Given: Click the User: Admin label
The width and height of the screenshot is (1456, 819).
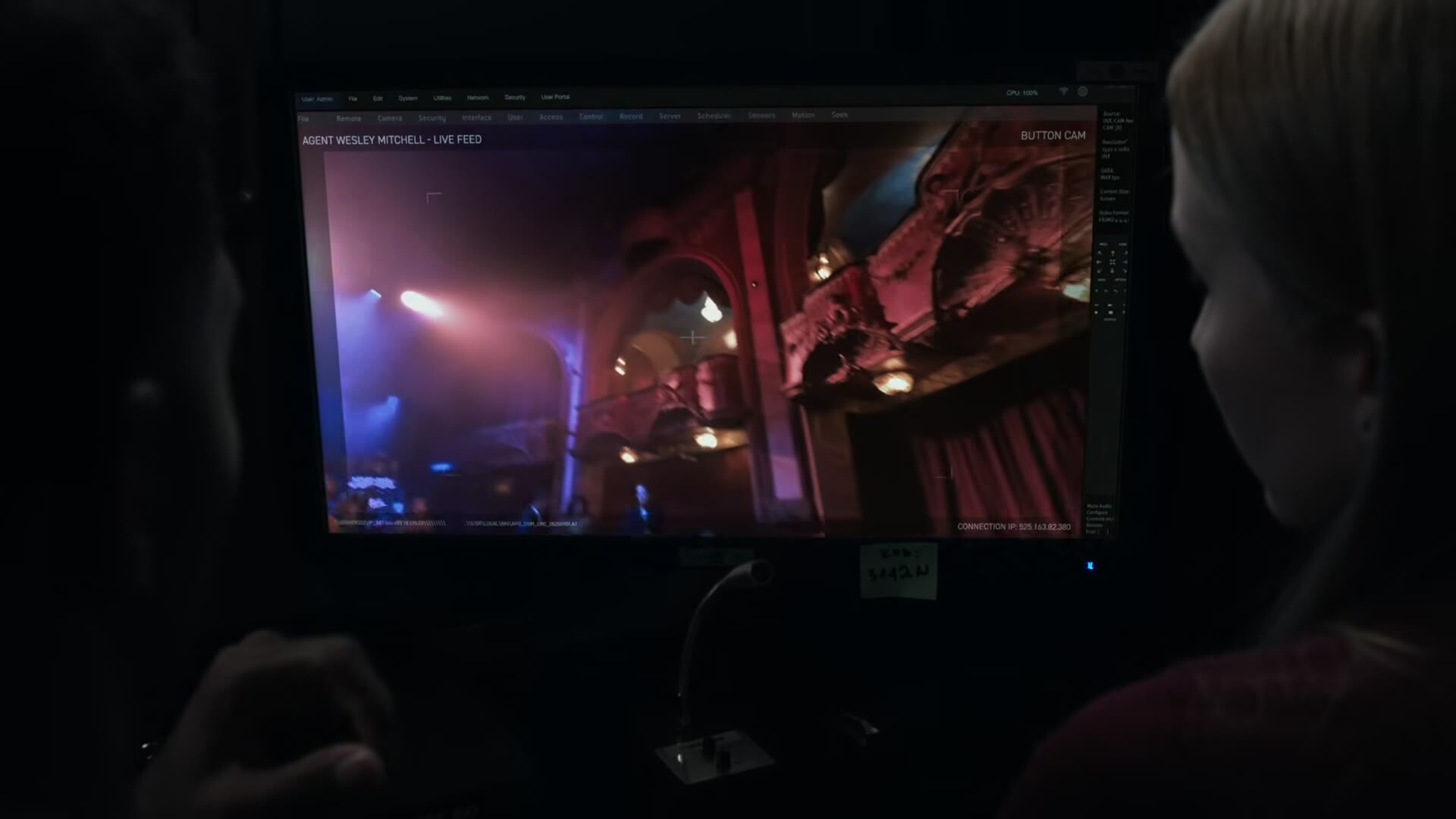Looking at the screenshot, I should 317,99.
